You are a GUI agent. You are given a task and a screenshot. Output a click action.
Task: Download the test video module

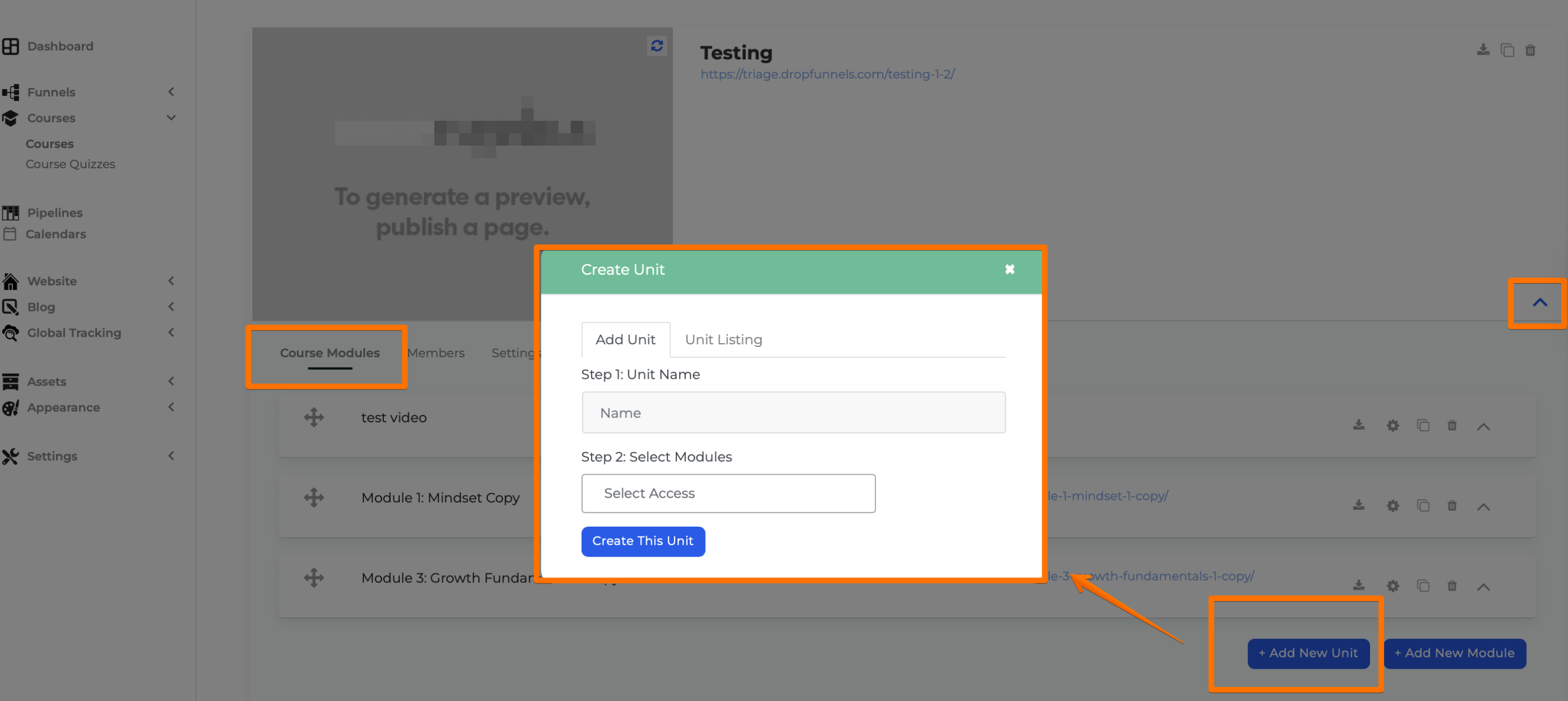pos(1359,425)
